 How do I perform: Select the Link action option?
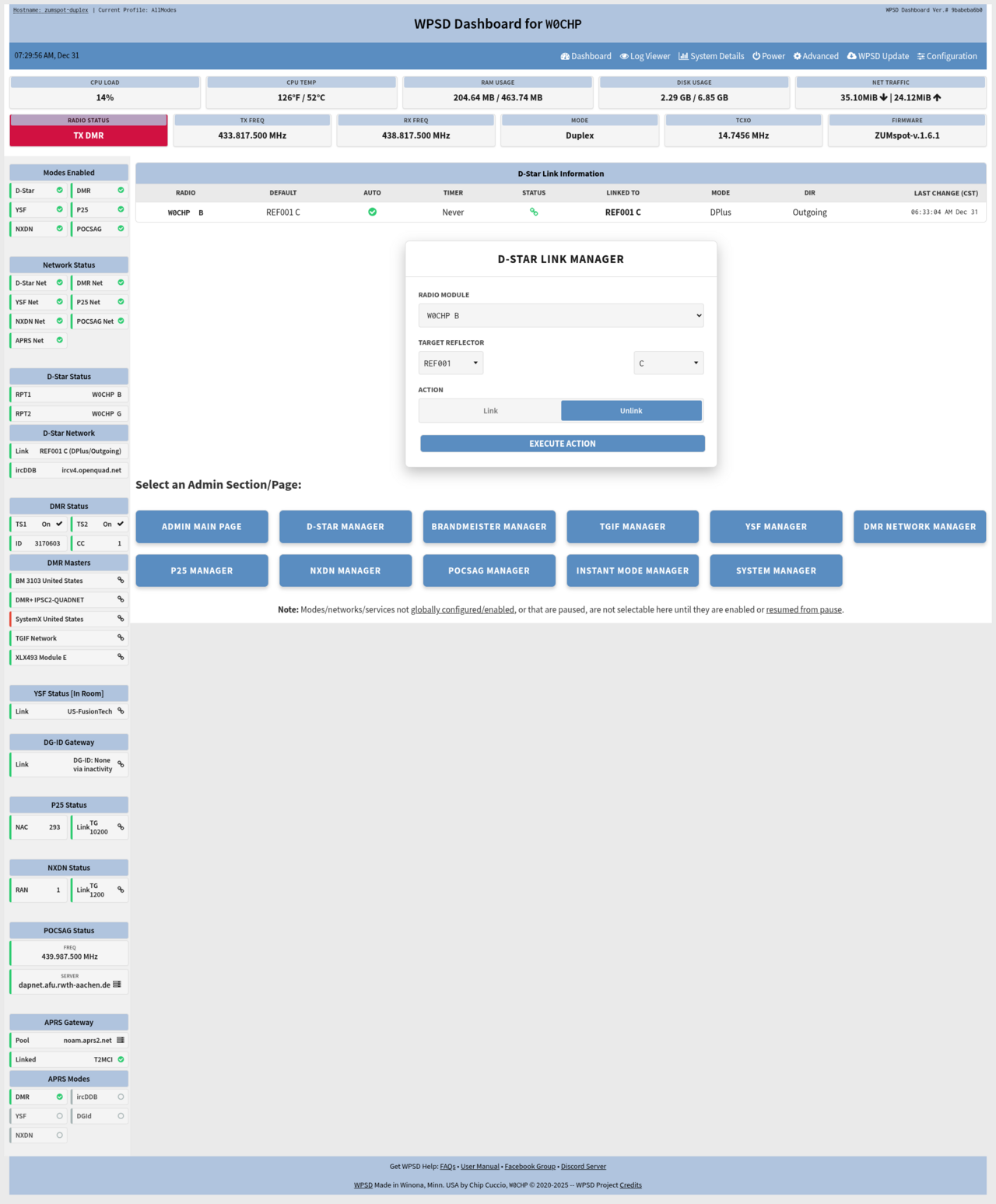pyautogui.click(x=490, y=411)
